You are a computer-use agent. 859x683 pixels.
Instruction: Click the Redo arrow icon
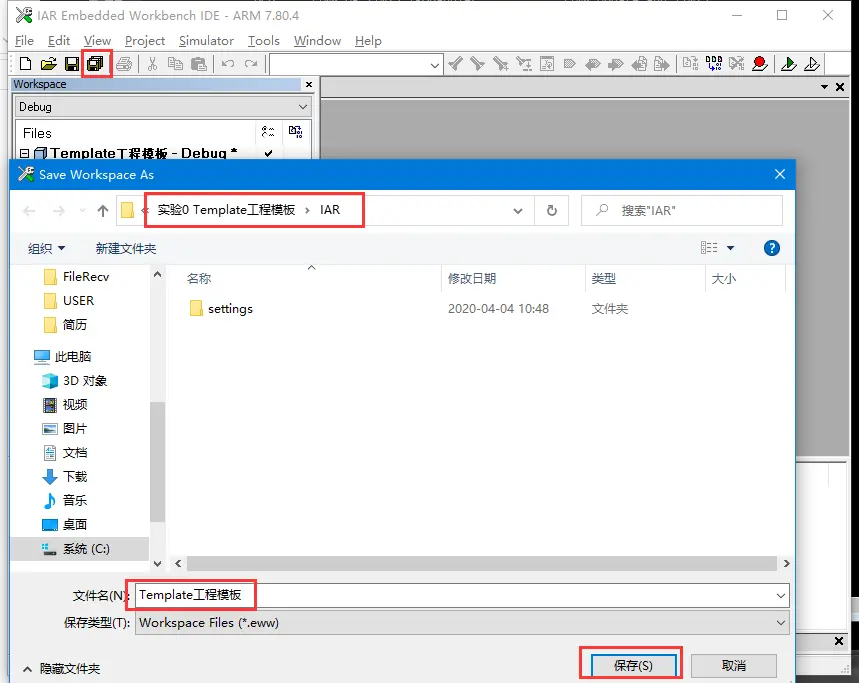(251, 64)
